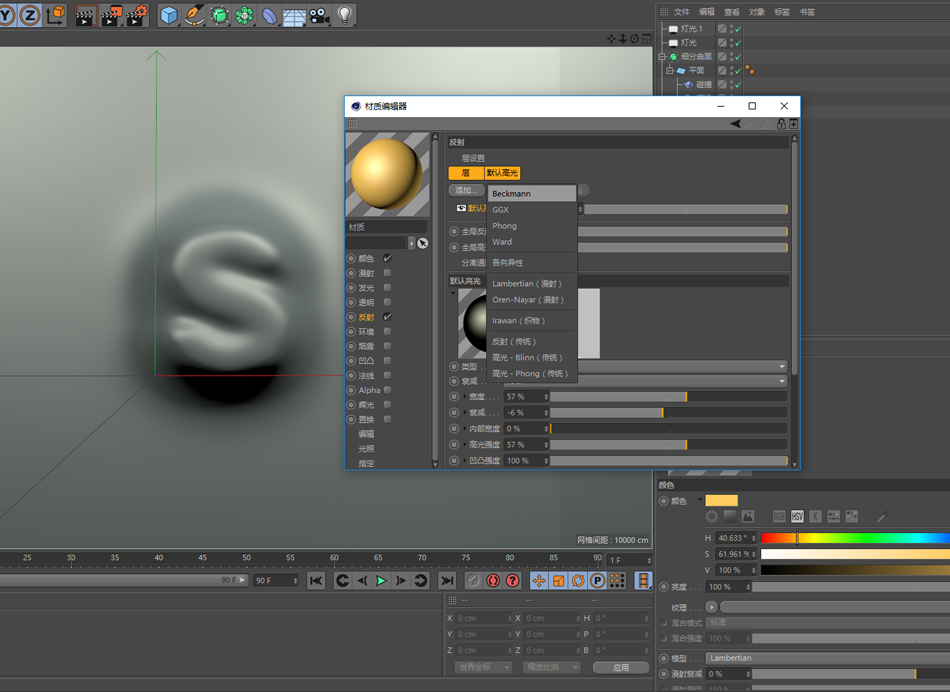Uncheck the 颜色 channel checkbox
The width and height of the screenshot is (950, 692).
(x=388, y=258)
